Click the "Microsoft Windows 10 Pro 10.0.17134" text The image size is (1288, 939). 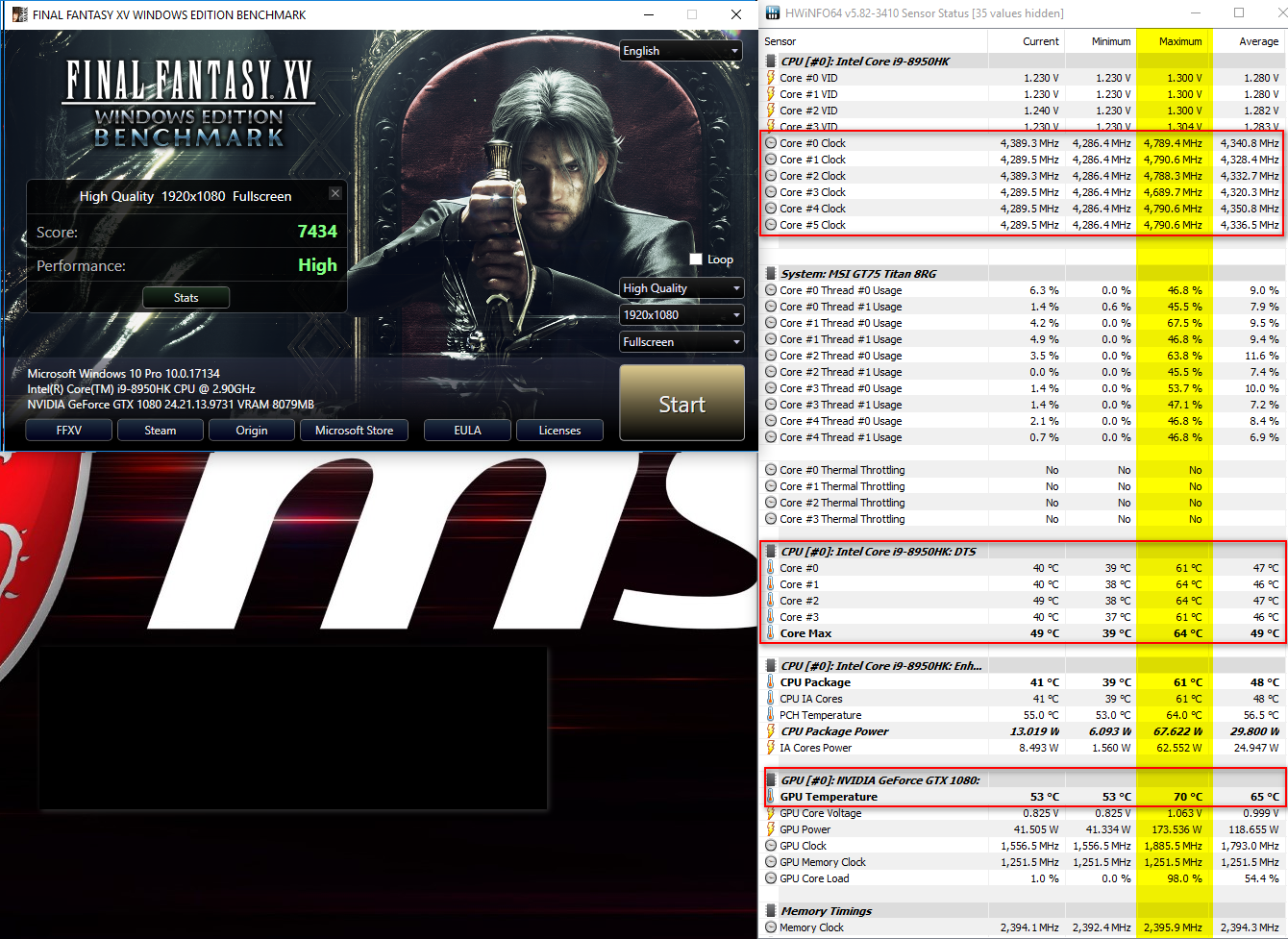(x=124, y=374)
